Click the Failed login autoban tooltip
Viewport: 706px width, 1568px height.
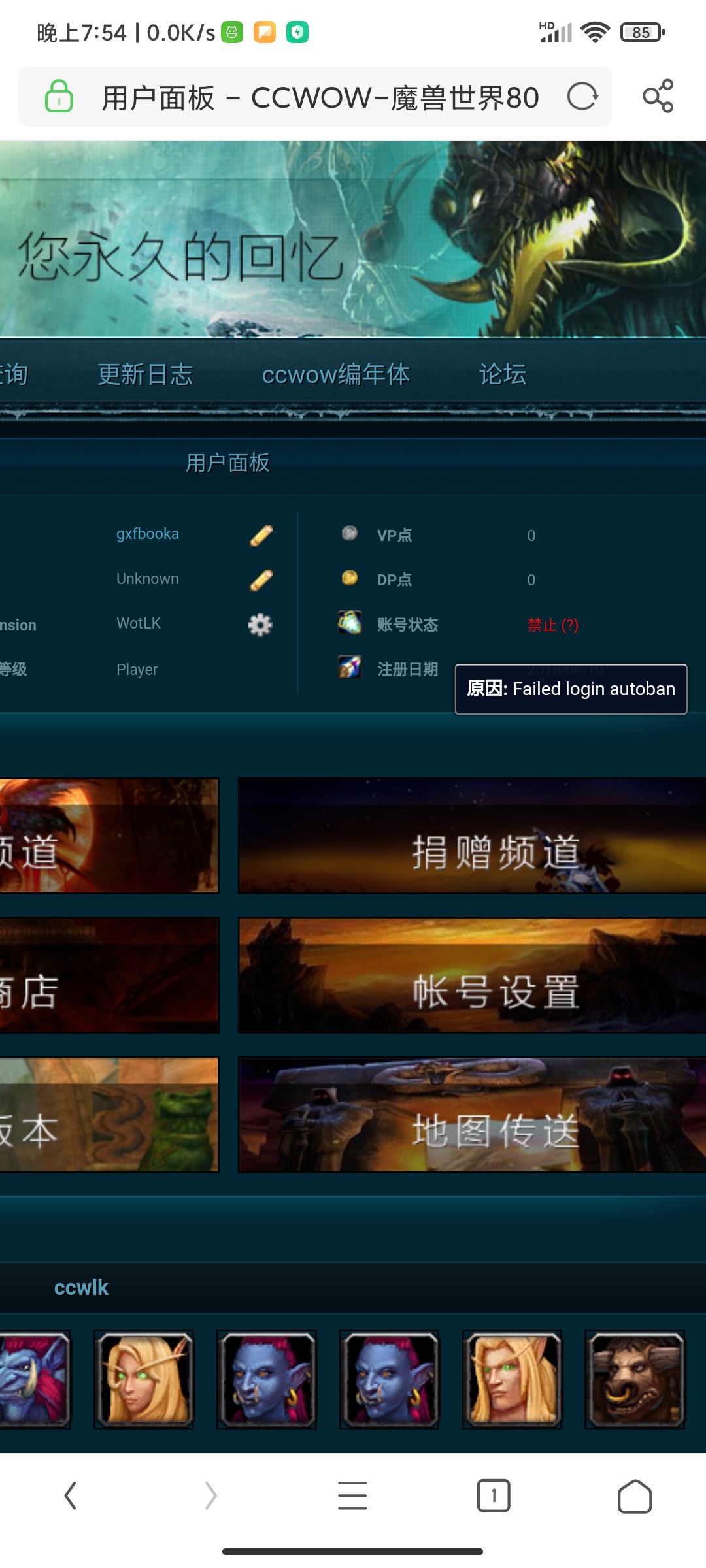click(571, 689)
